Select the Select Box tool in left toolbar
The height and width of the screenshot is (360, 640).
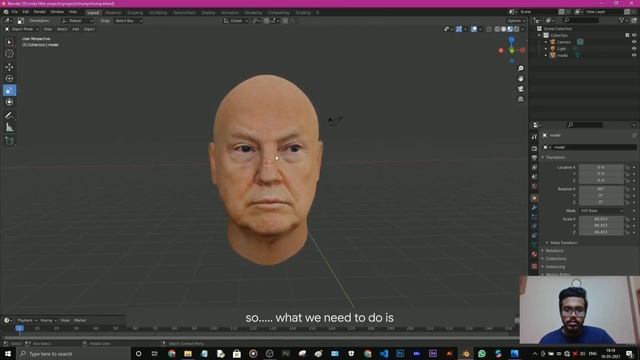9,42
